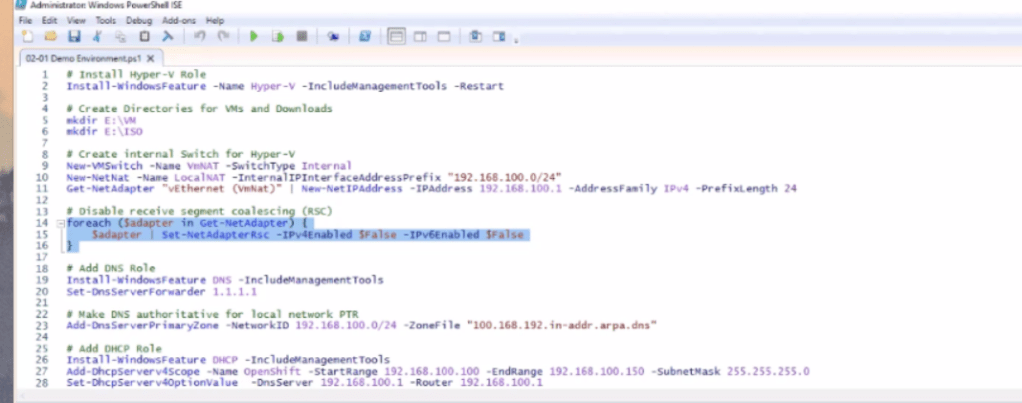This screenshot has width=1022, height=403.
Task: Open the Edit menu
Action: click(50, 21)
